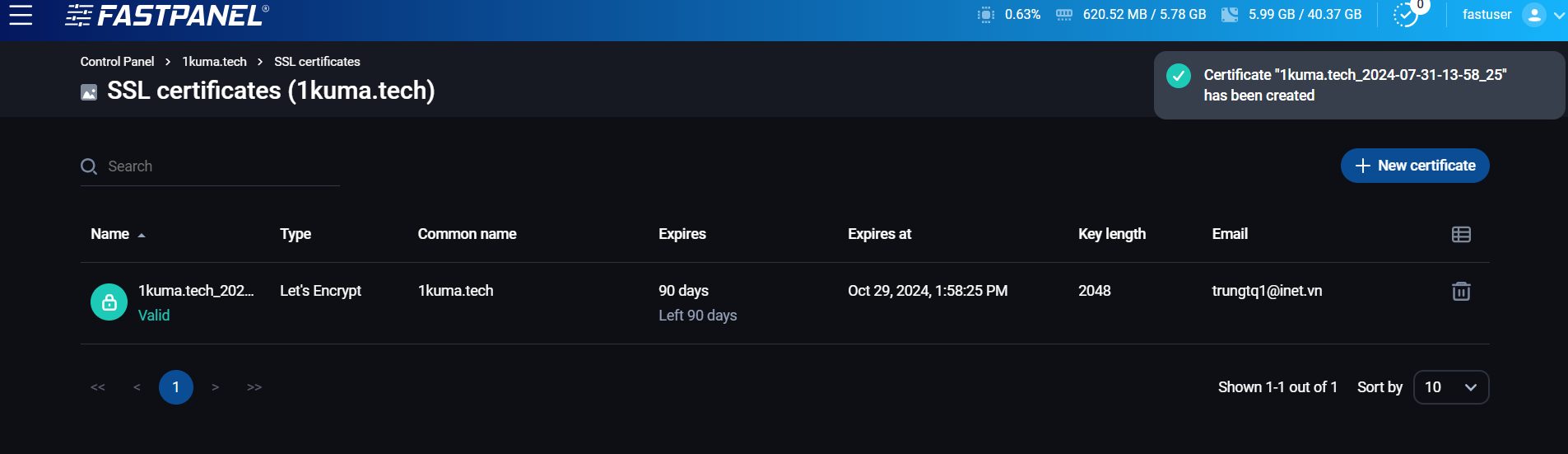Image resolution: width=1568 pixels, height=454 pixels.
Task: Select page 1 in the pagination
Action: [x=176, y=387]
